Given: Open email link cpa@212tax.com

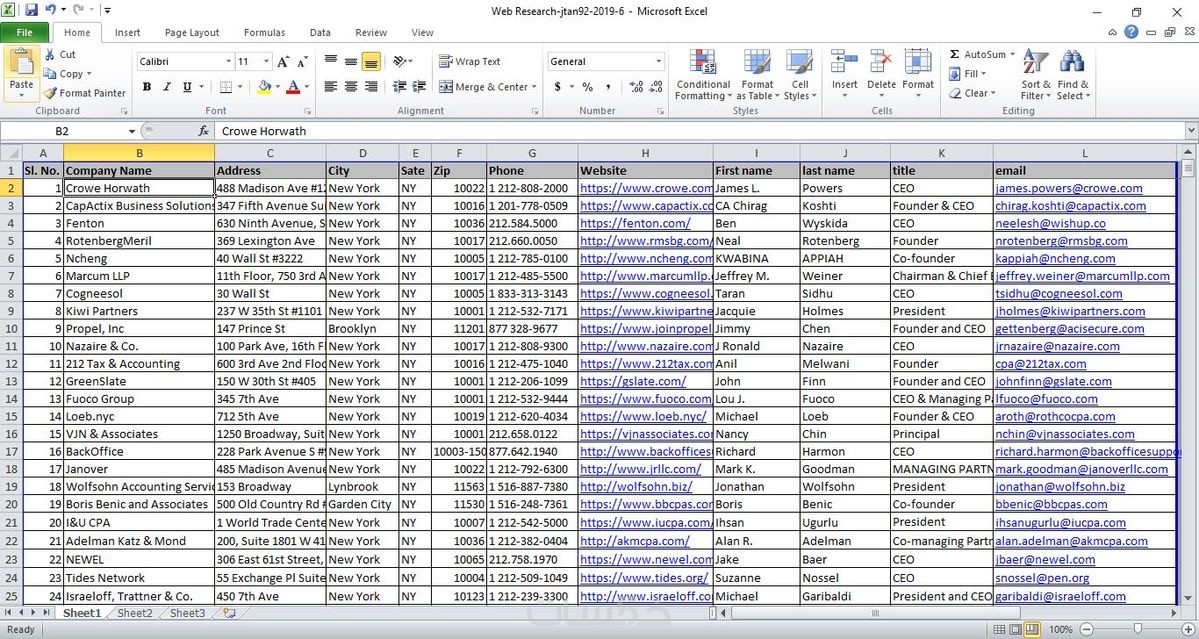Looking at the screenshot, I should pos(1040,364).
